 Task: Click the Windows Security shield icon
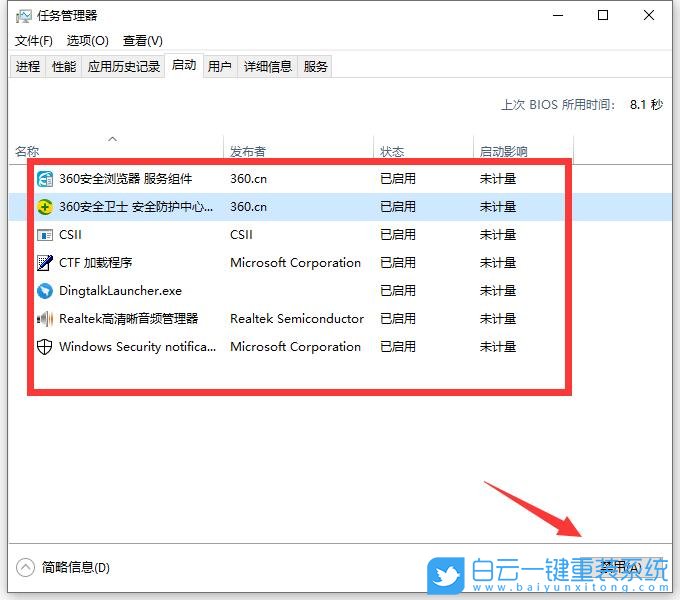coord(45,347)
